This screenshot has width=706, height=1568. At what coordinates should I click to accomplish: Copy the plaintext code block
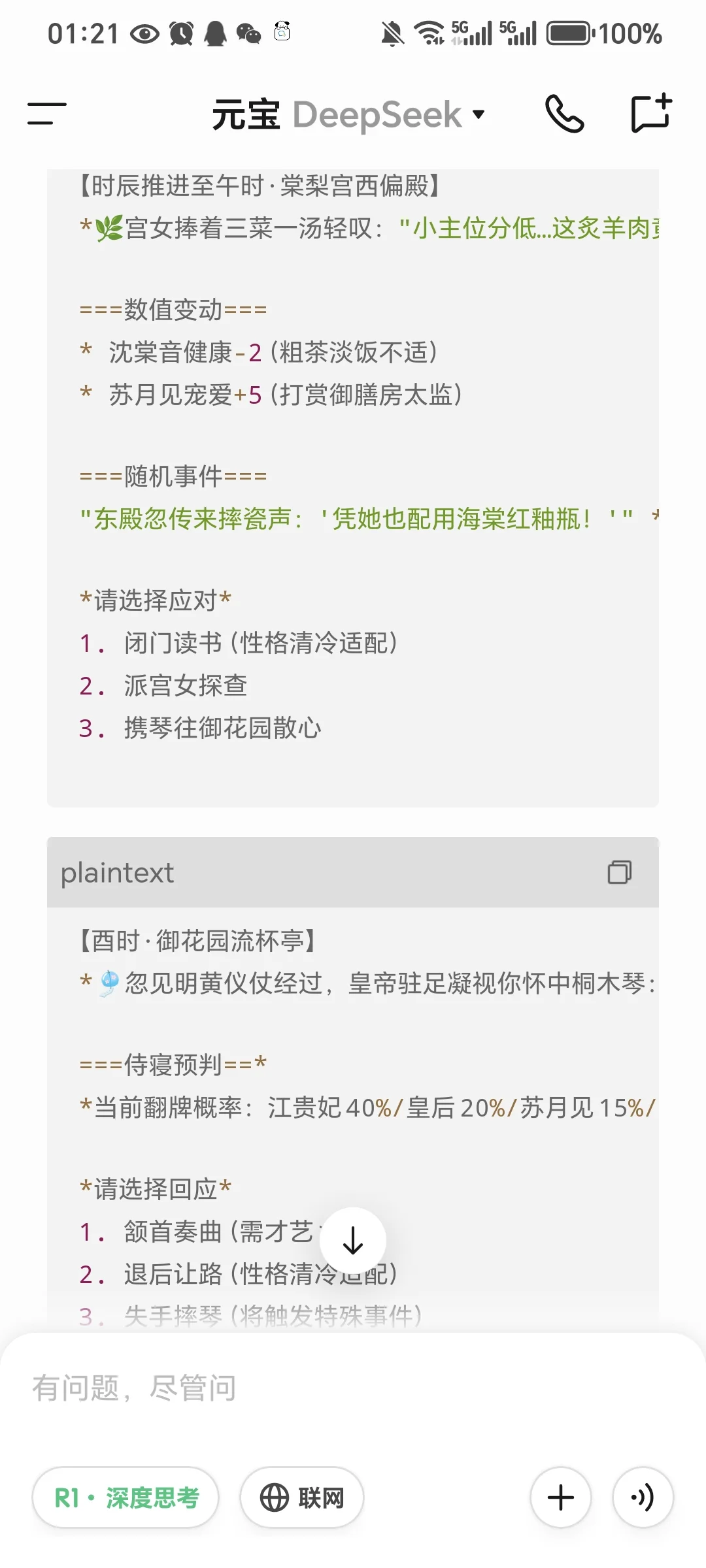pyautogui.click(x=619, y=872)
